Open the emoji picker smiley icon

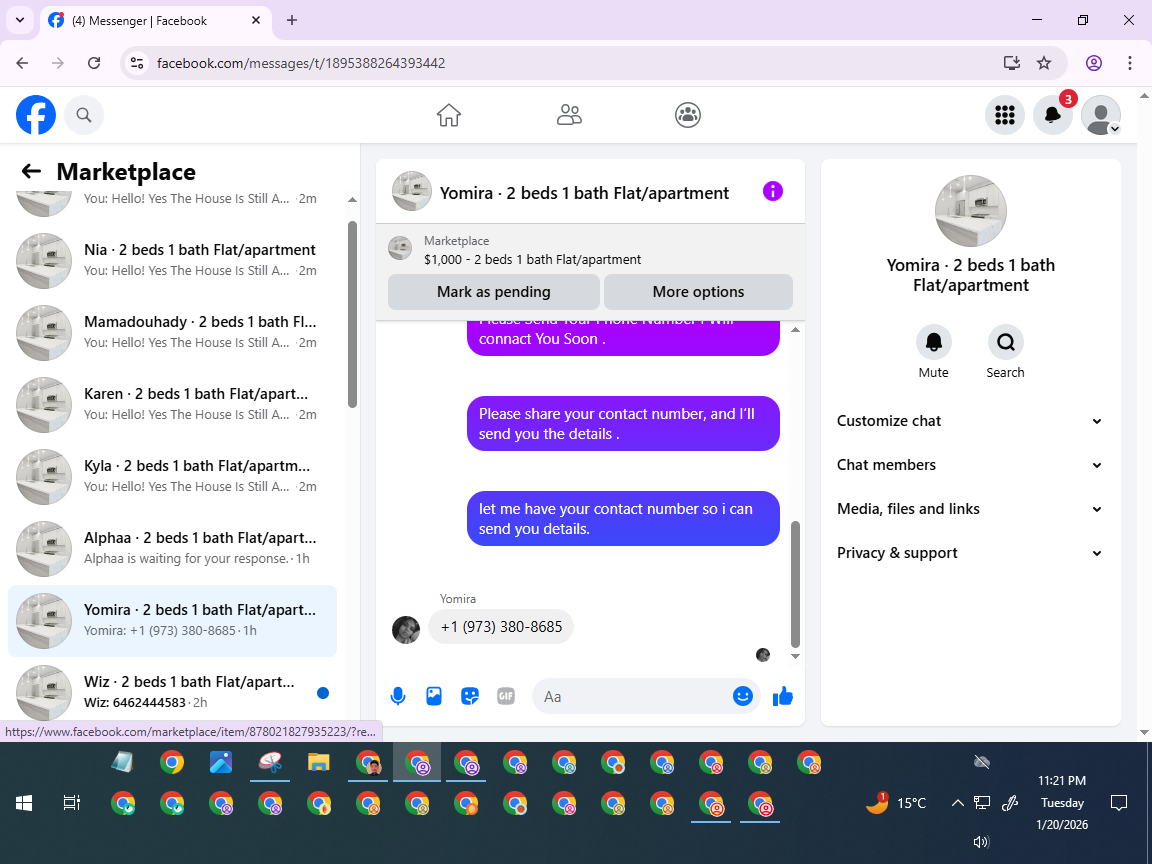coord(743,696)
